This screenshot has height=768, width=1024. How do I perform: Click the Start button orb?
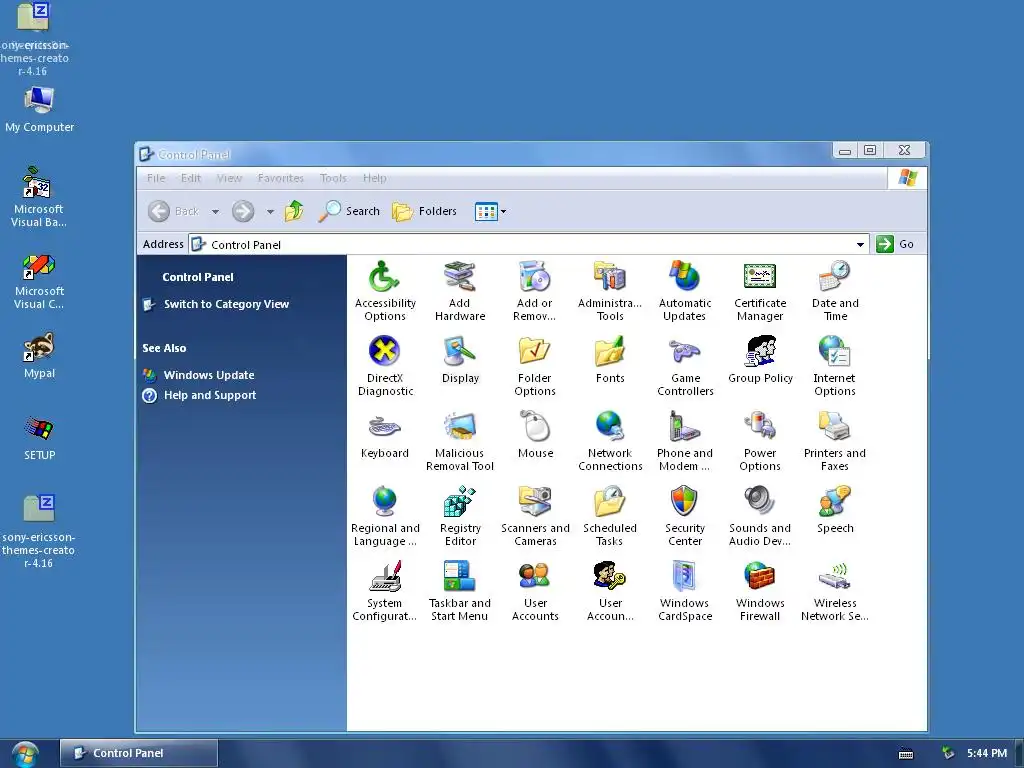25,754
